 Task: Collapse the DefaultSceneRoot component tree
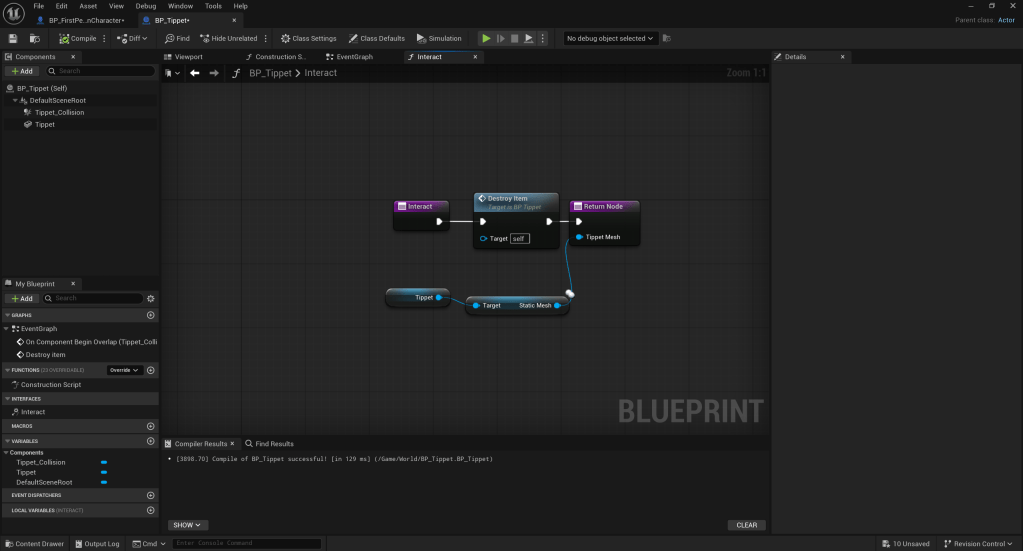16,100
